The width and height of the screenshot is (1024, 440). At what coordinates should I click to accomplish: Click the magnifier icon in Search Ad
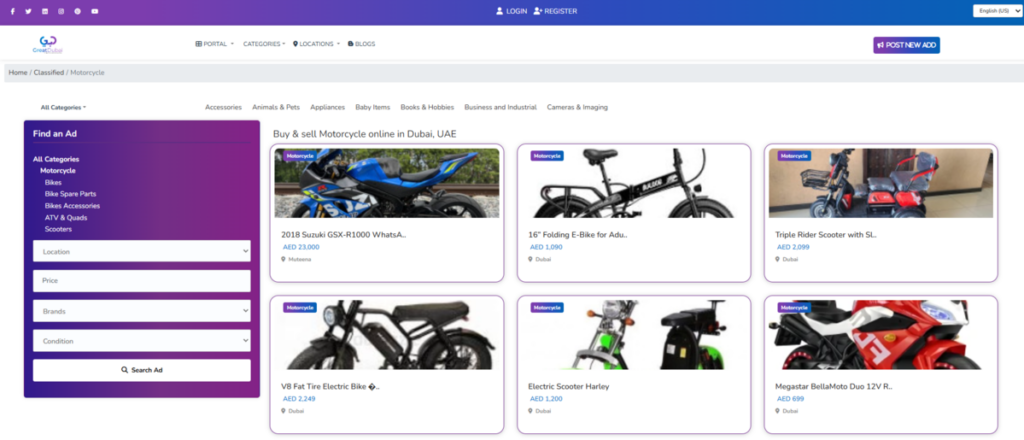(125, 370)
